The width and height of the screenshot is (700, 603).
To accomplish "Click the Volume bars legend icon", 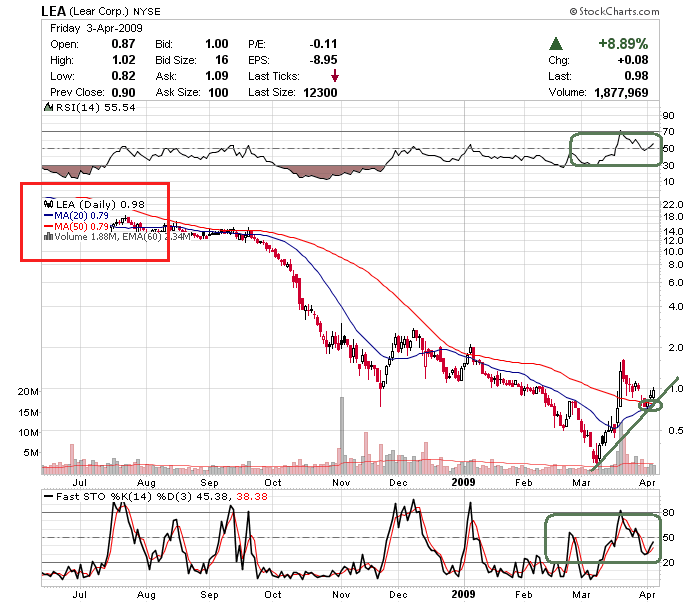I will pyautogui.click(x=47, y=236).
